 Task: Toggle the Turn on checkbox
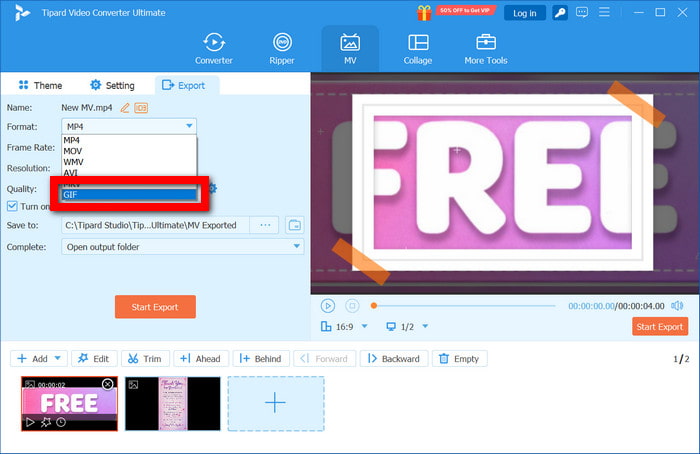[x=12, y=206]
